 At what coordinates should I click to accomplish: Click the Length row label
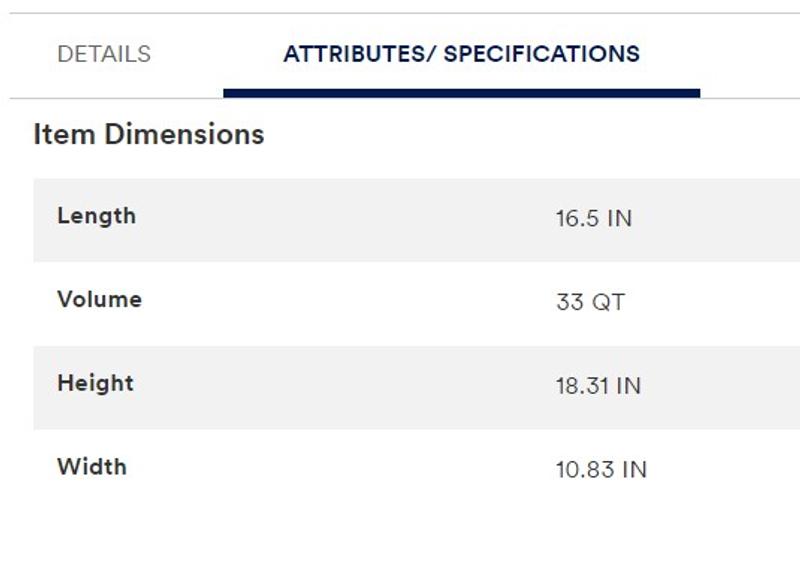pos(96,216)
